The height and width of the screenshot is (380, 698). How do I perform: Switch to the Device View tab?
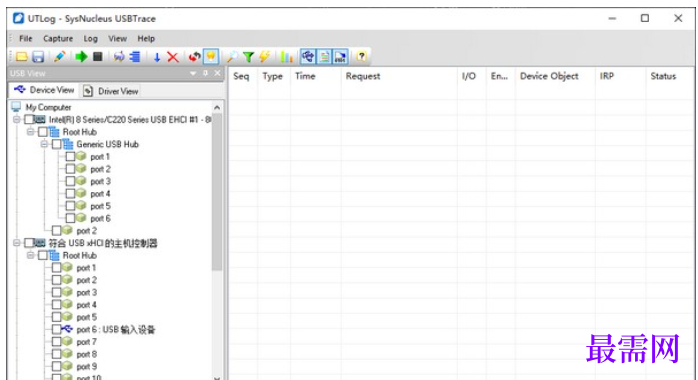[44, 90]
